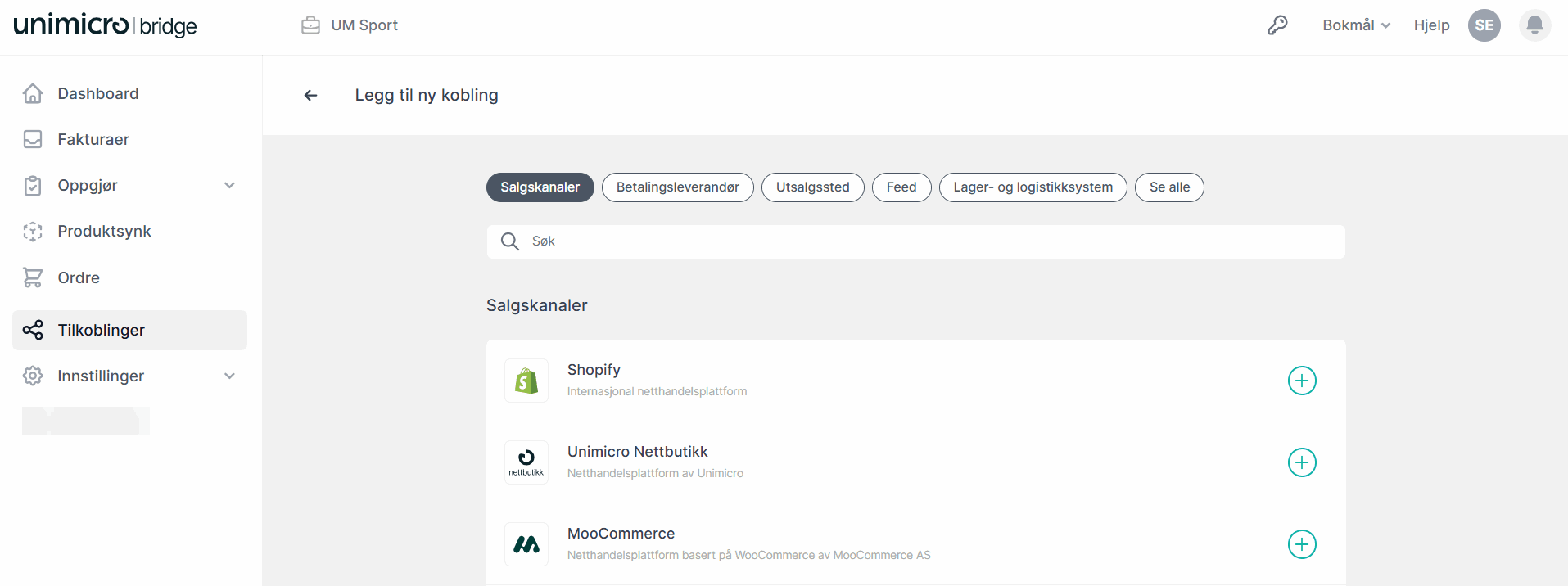Open the key icon in header
This screenshot has width=1568, height=586.
[1277, 25]
